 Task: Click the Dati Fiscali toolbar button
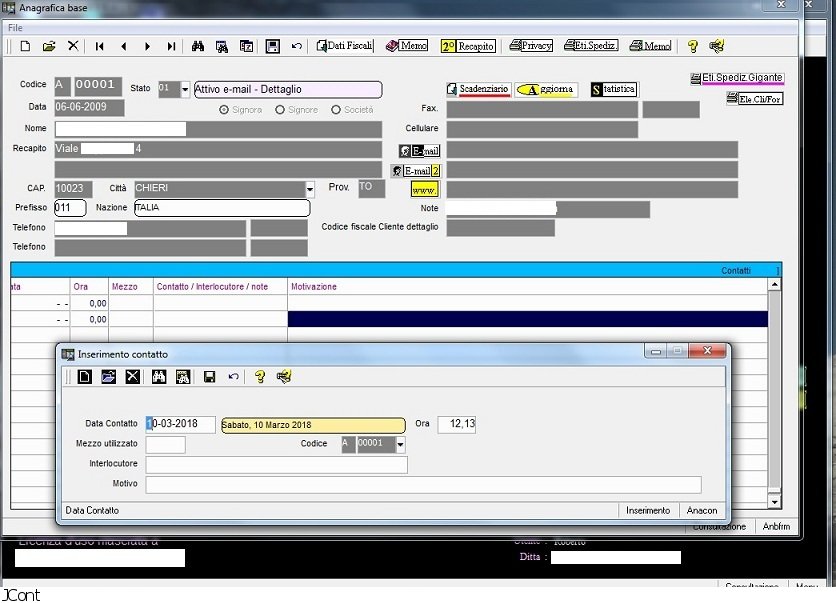pyautogui.click(x=345, y=46)
